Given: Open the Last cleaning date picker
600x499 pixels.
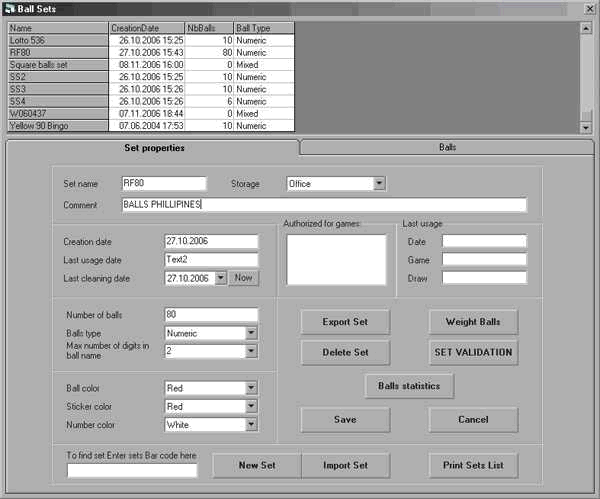Looking at the screenshot, I should click(221, 278).
